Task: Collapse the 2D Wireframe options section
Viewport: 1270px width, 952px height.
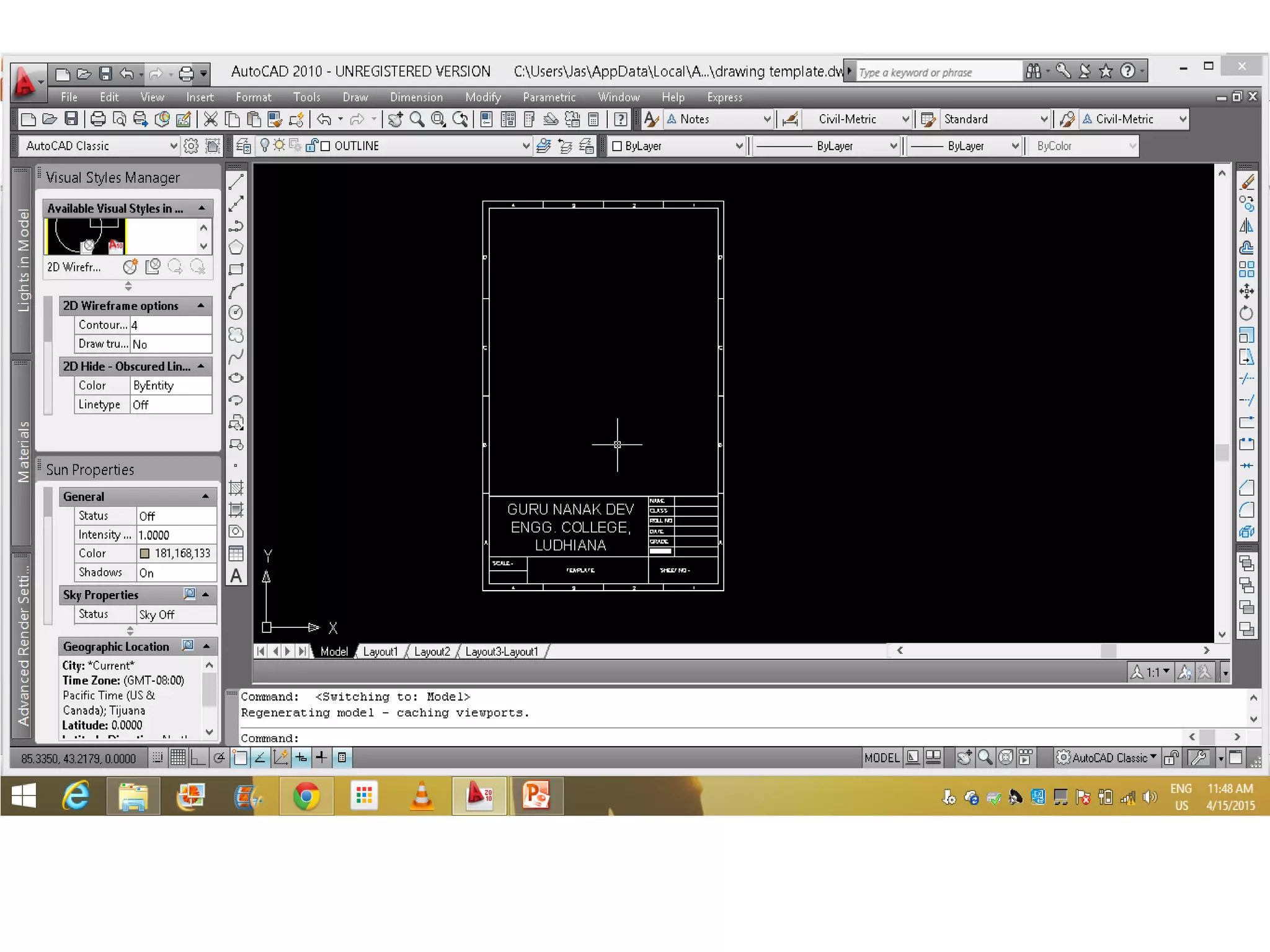Action: tap(201, 306)
